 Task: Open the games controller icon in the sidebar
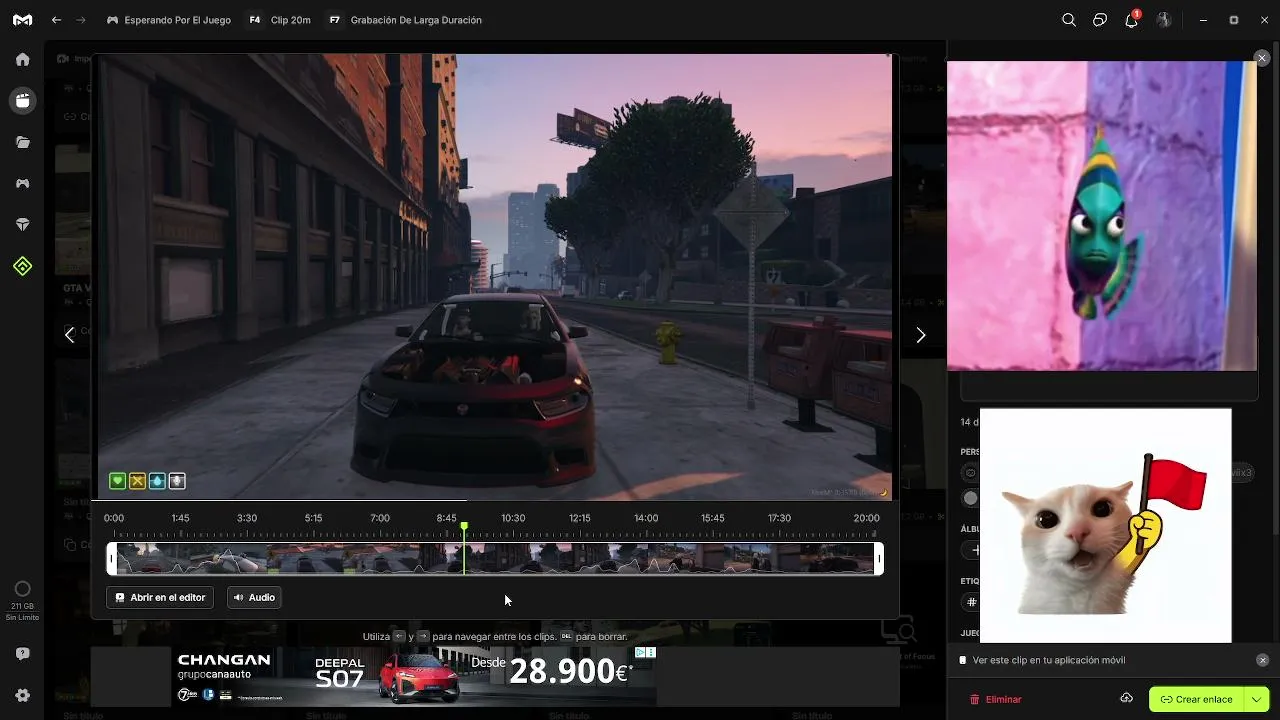[x=22, y=184]
